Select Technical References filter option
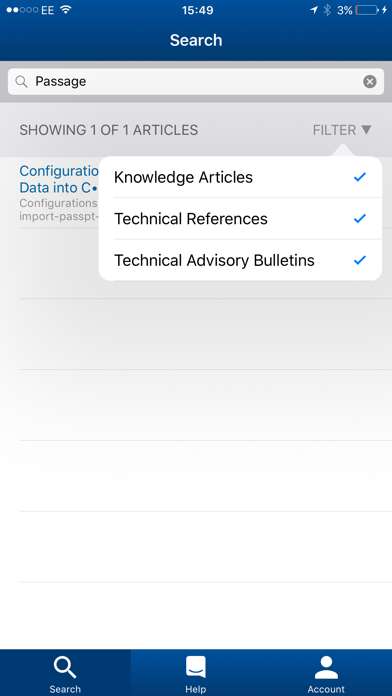This screenshot has width=392, height=696. point(240,218)
